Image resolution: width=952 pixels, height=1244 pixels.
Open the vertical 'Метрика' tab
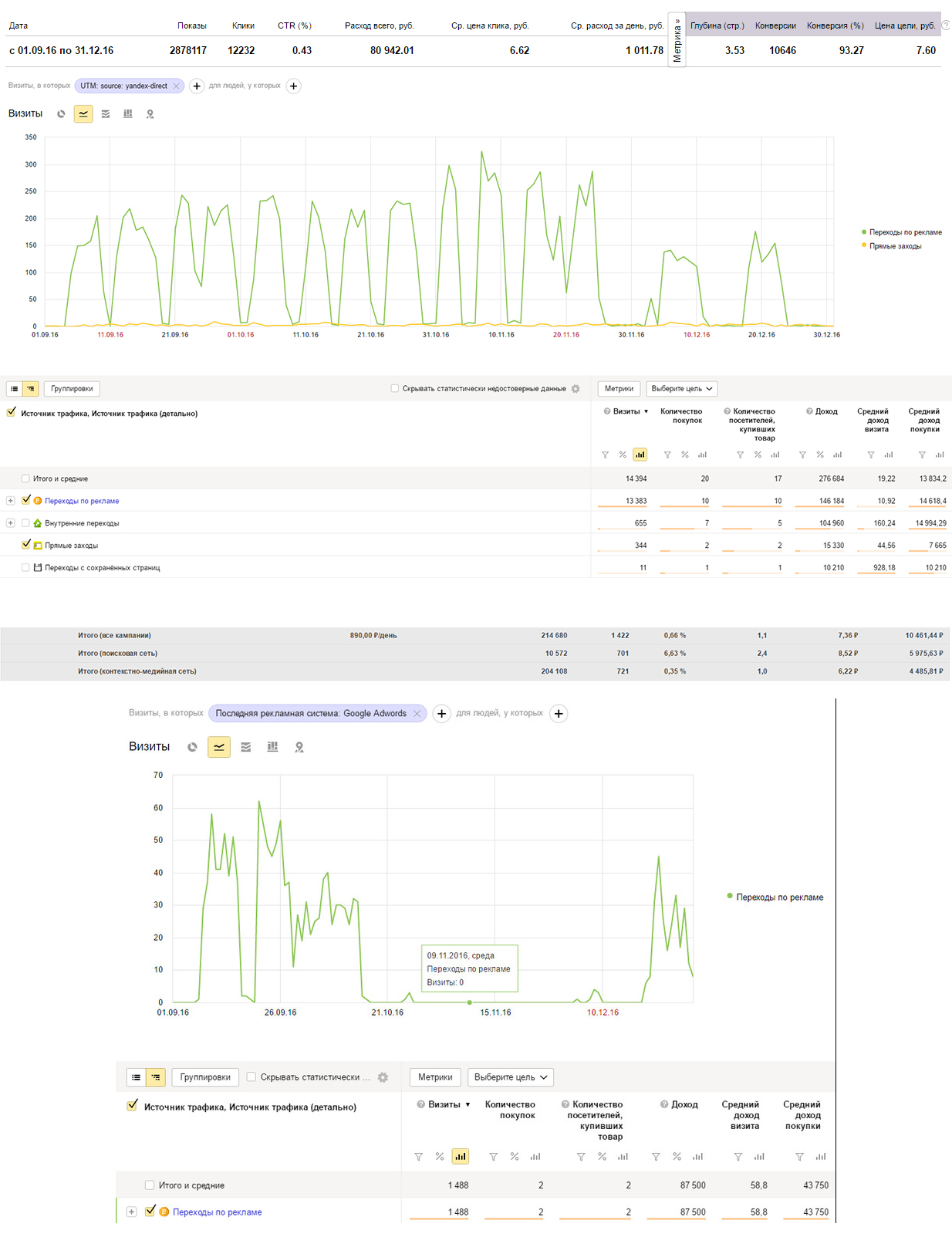[677, 40]
